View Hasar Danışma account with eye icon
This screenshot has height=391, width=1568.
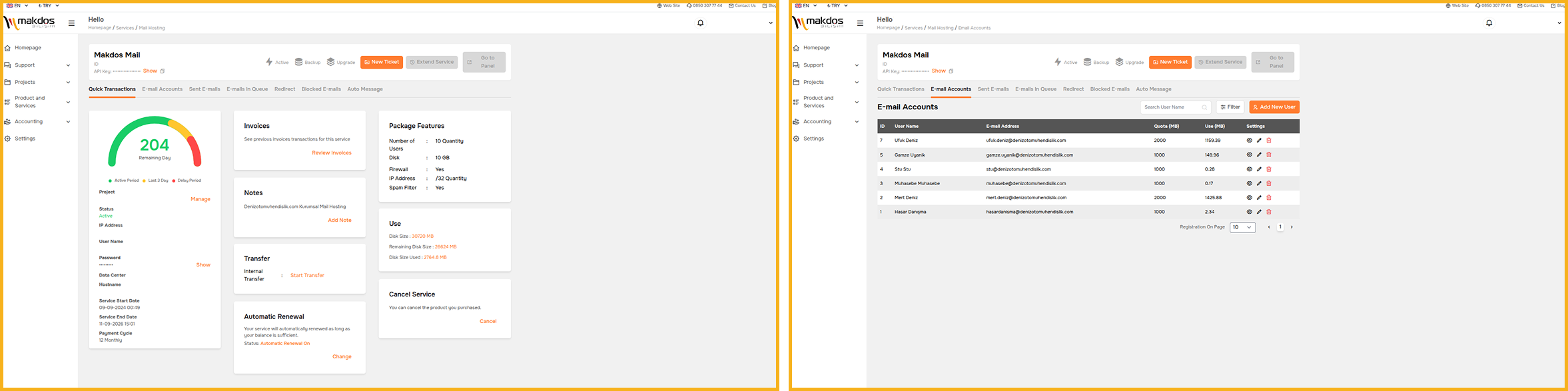[x=1249, y=212]
